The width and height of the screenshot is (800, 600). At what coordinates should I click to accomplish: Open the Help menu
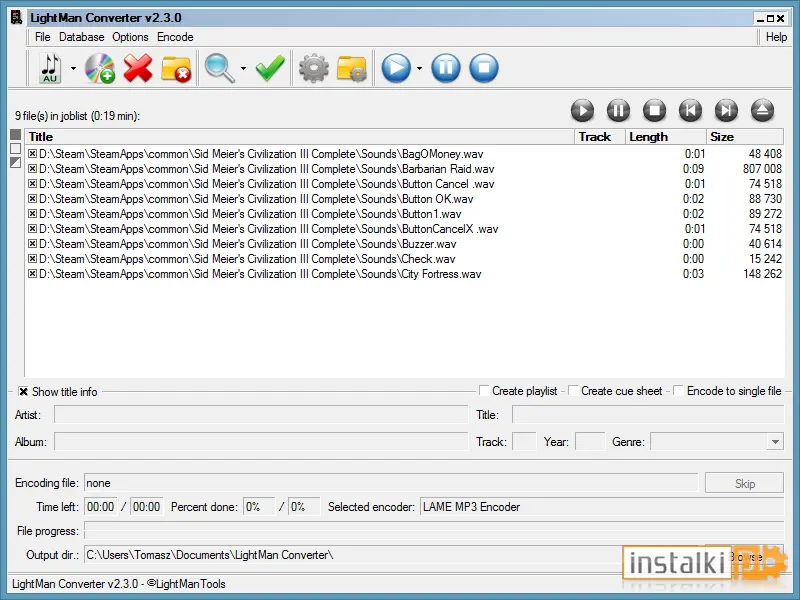pyautogui.click(x=776, y=37)
